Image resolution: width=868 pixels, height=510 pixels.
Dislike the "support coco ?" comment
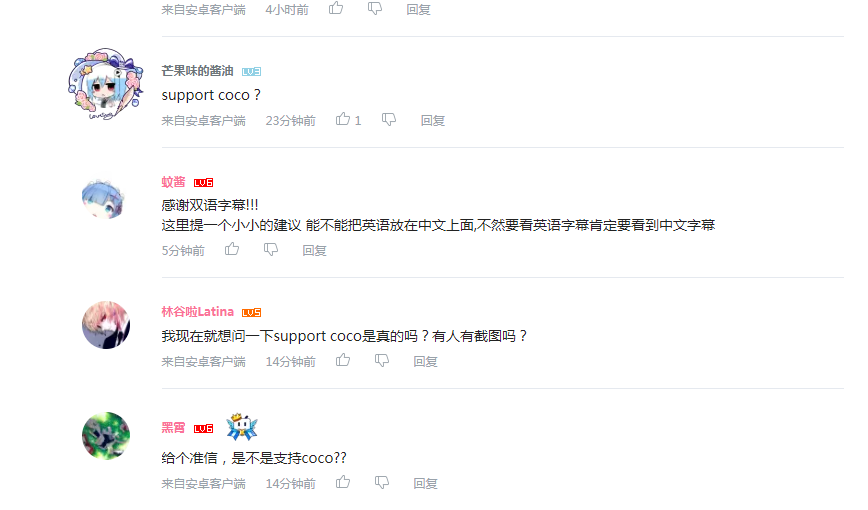[x=389, y=120]
